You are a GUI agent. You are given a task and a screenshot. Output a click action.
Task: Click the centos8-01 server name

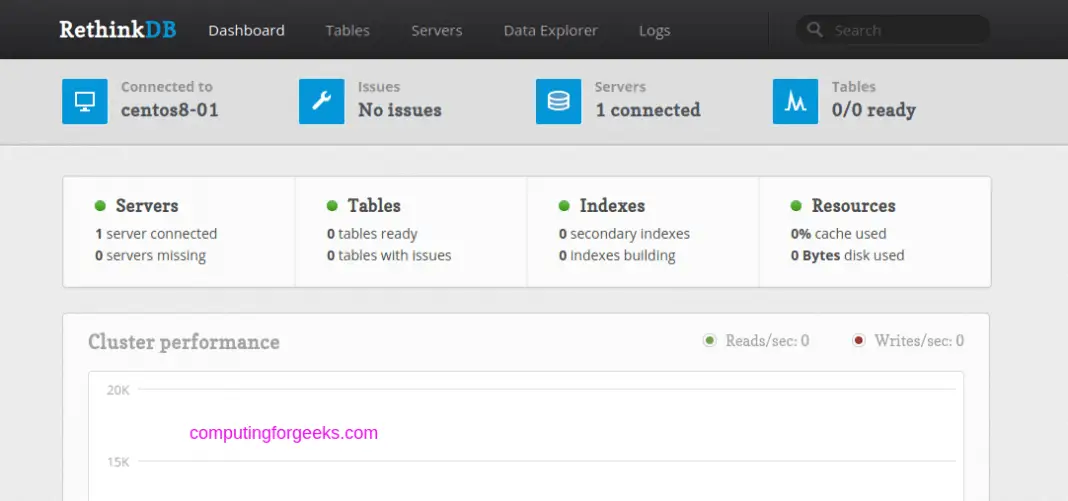pos(169,110)
